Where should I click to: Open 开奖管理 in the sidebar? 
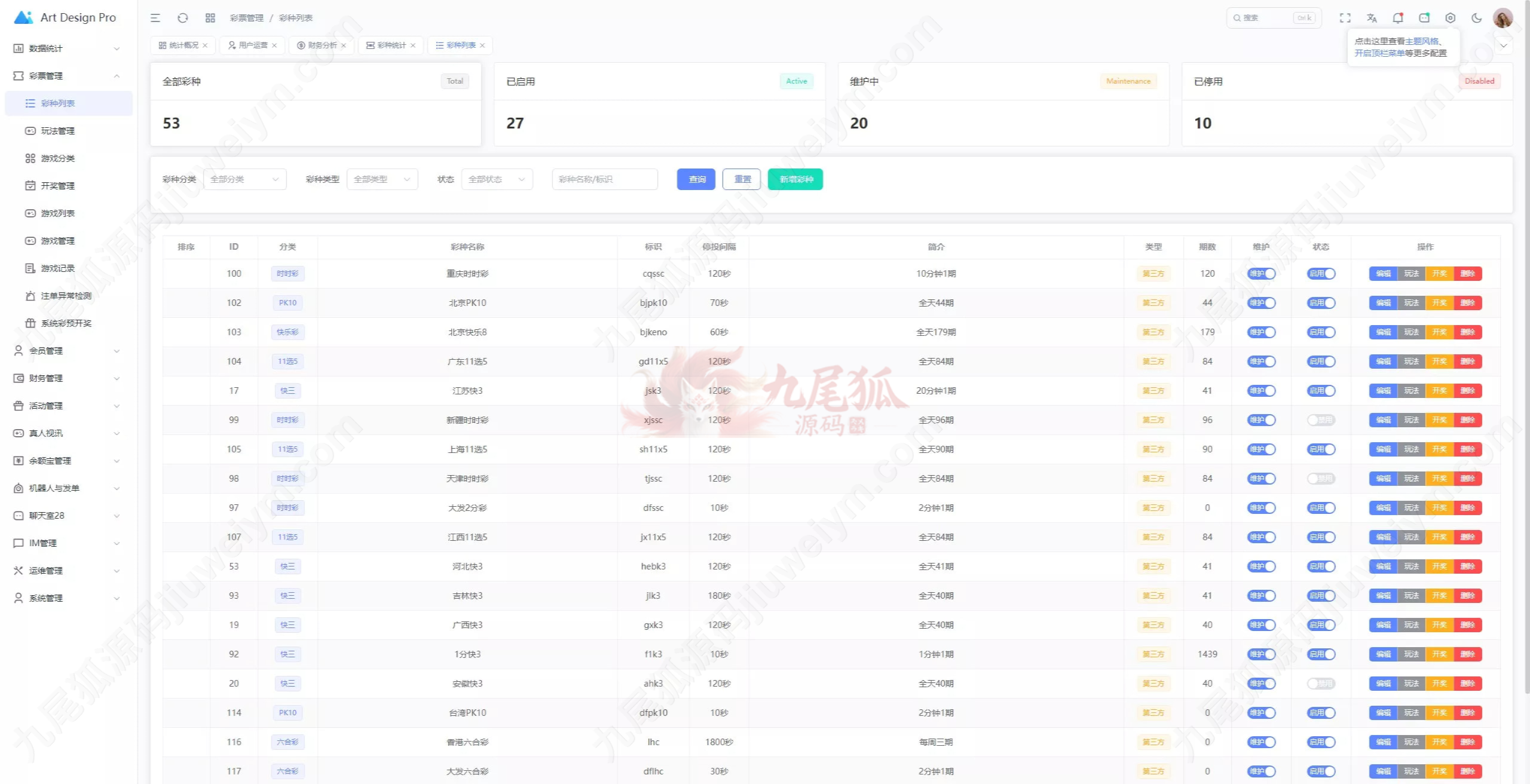point(58,186)
